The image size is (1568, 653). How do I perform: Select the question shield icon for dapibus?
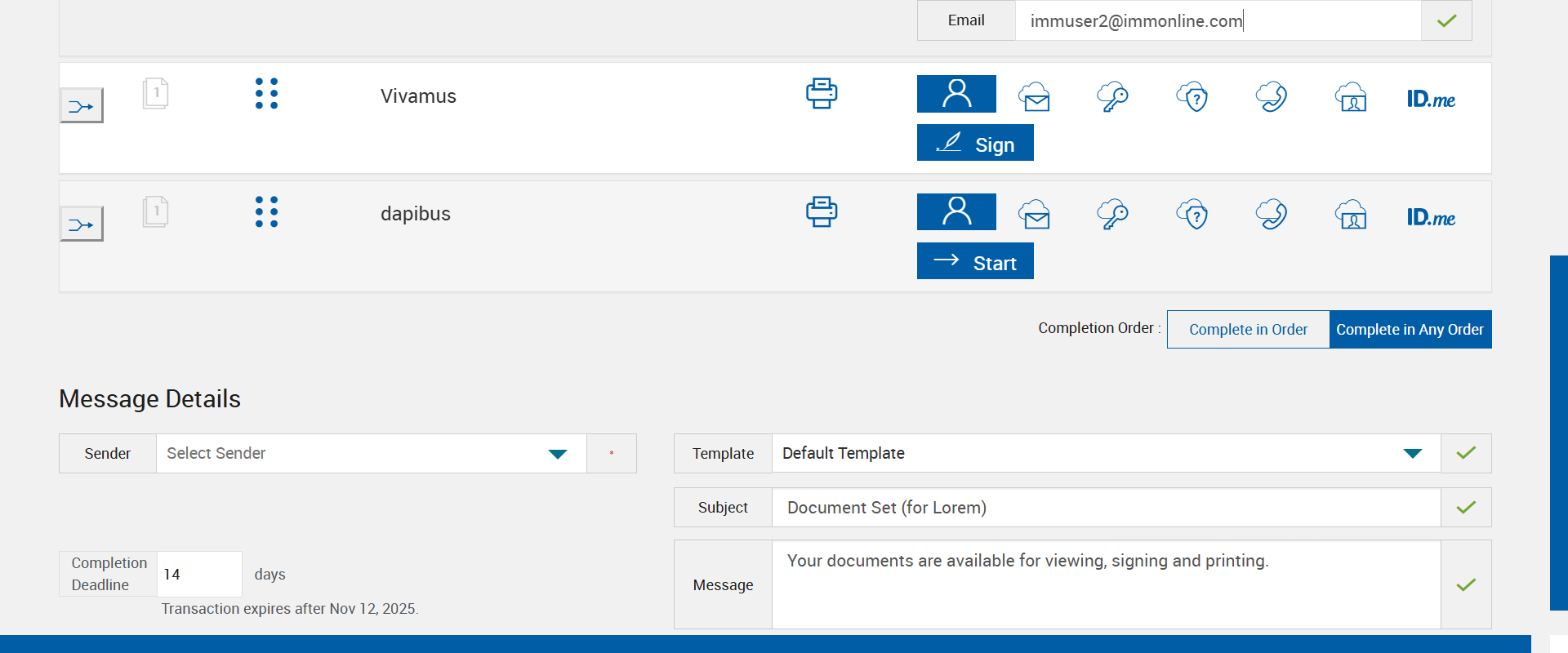tap(1192, 215)
